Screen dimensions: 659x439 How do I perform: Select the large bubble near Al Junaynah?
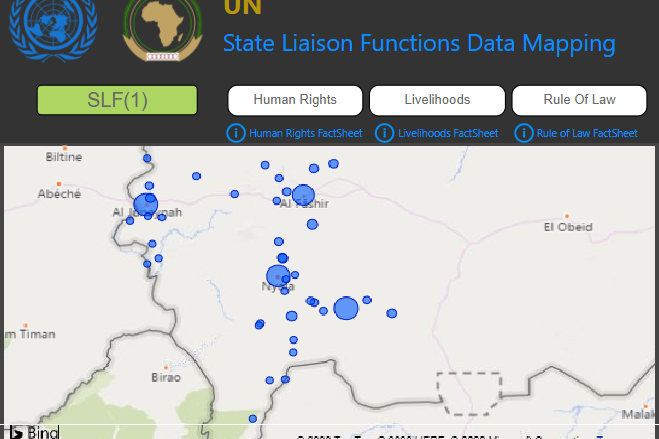[146, 205]
